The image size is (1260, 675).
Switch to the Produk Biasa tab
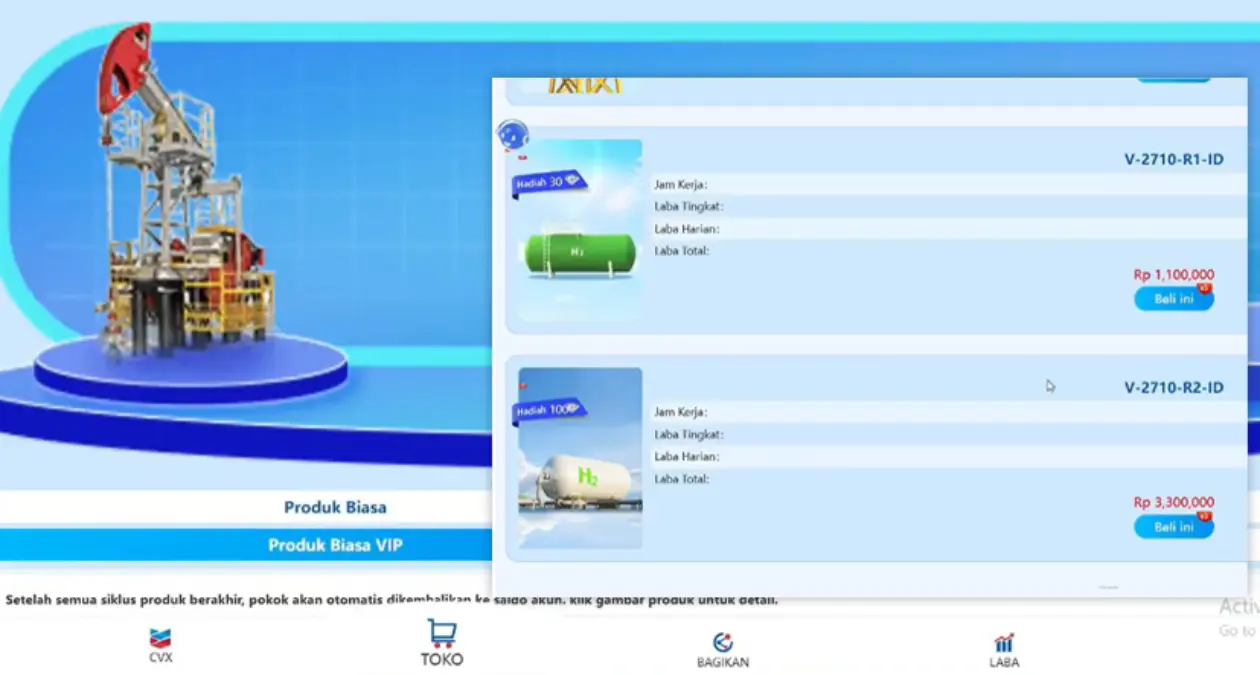334,507
